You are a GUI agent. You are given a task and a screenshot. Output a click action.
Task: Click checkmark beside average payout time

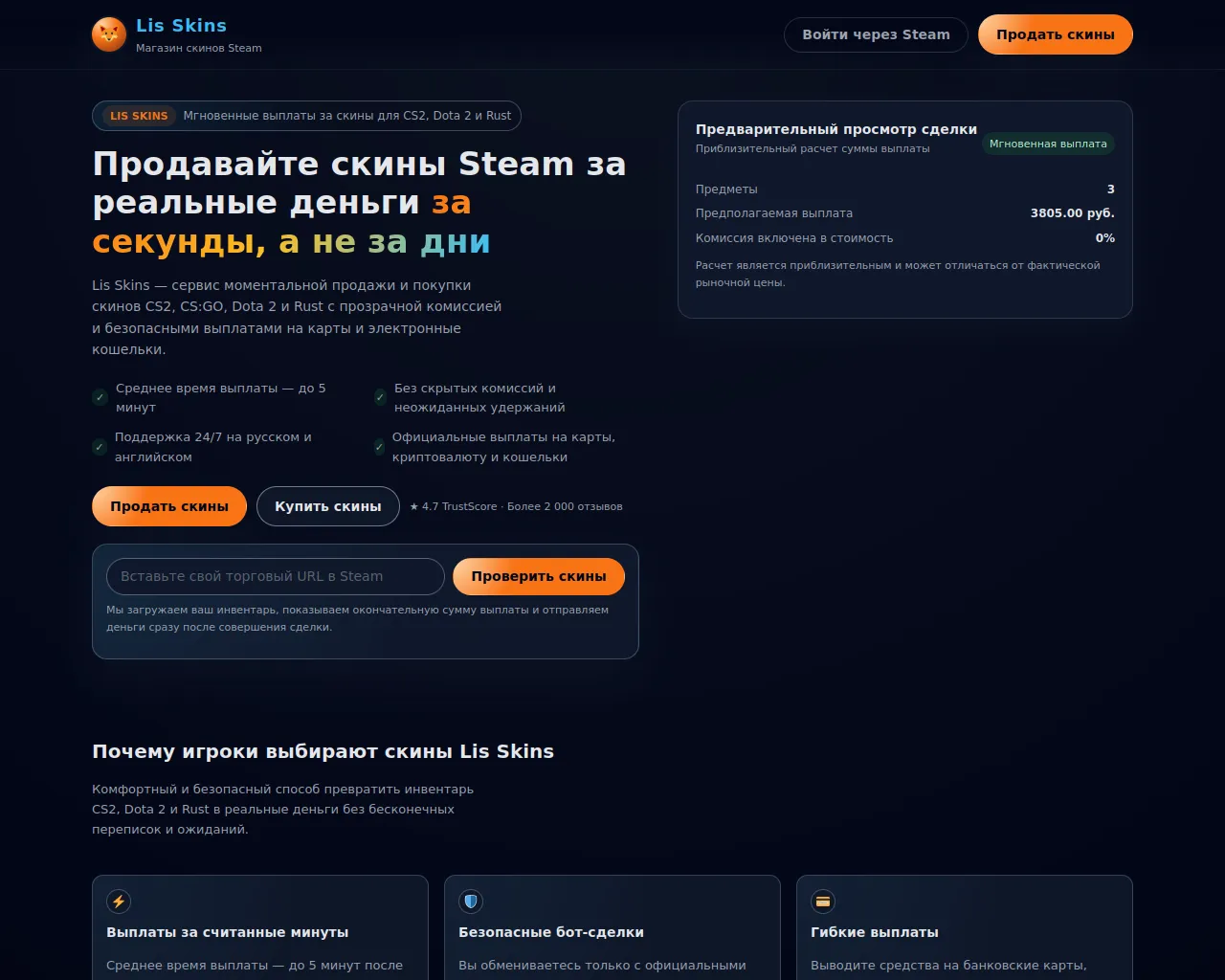pos(100,397)
